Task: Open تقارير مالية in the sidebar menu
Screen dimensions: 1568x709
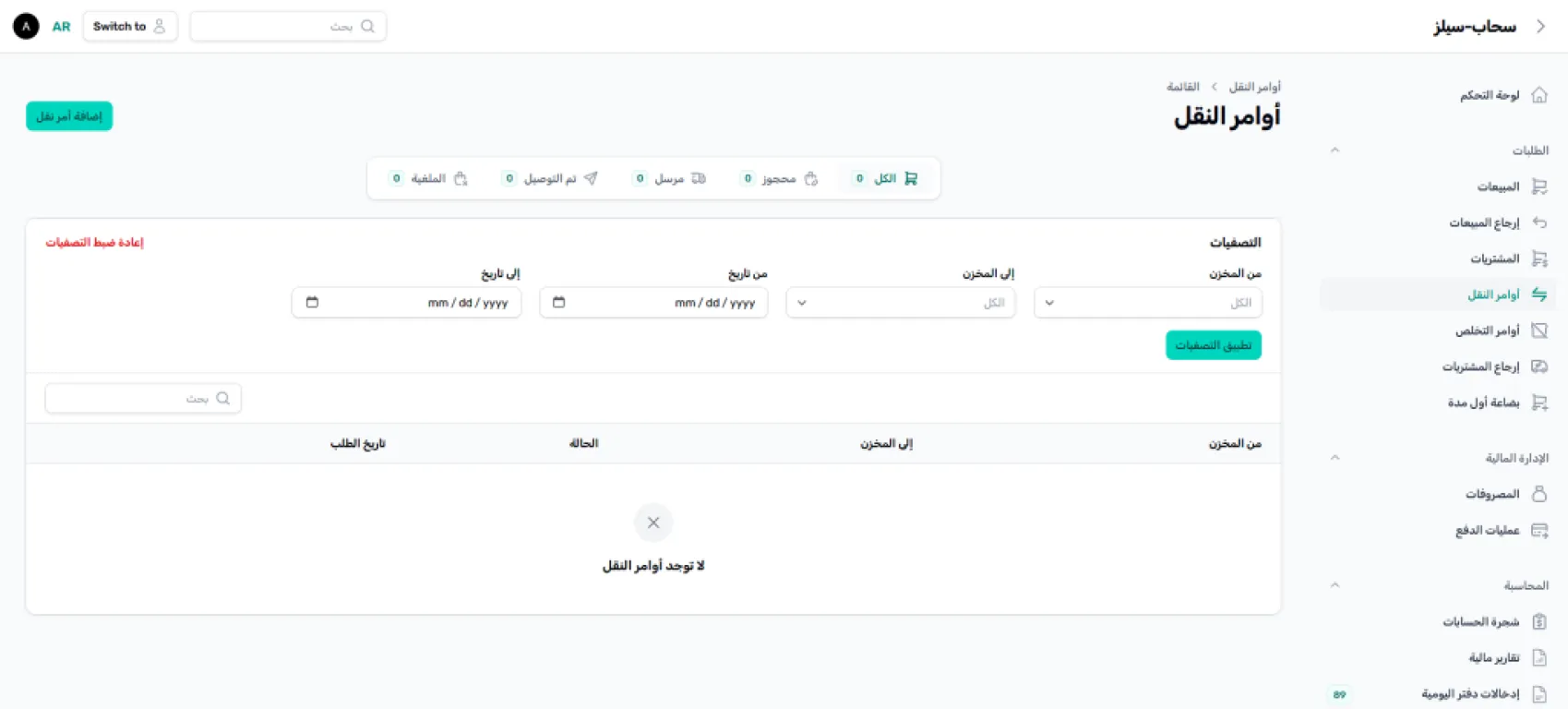Action: (x=1494, y=657)
